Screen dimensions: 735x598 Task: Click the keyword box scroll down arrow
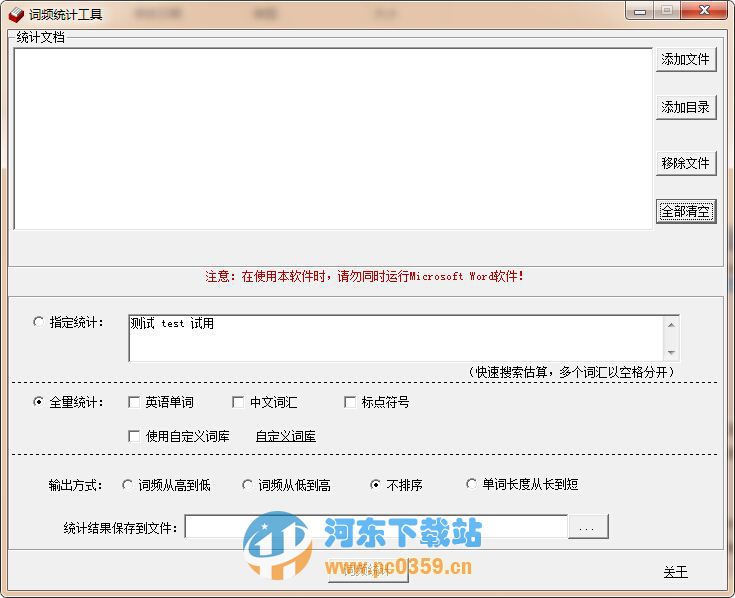[x=671, y=352]
